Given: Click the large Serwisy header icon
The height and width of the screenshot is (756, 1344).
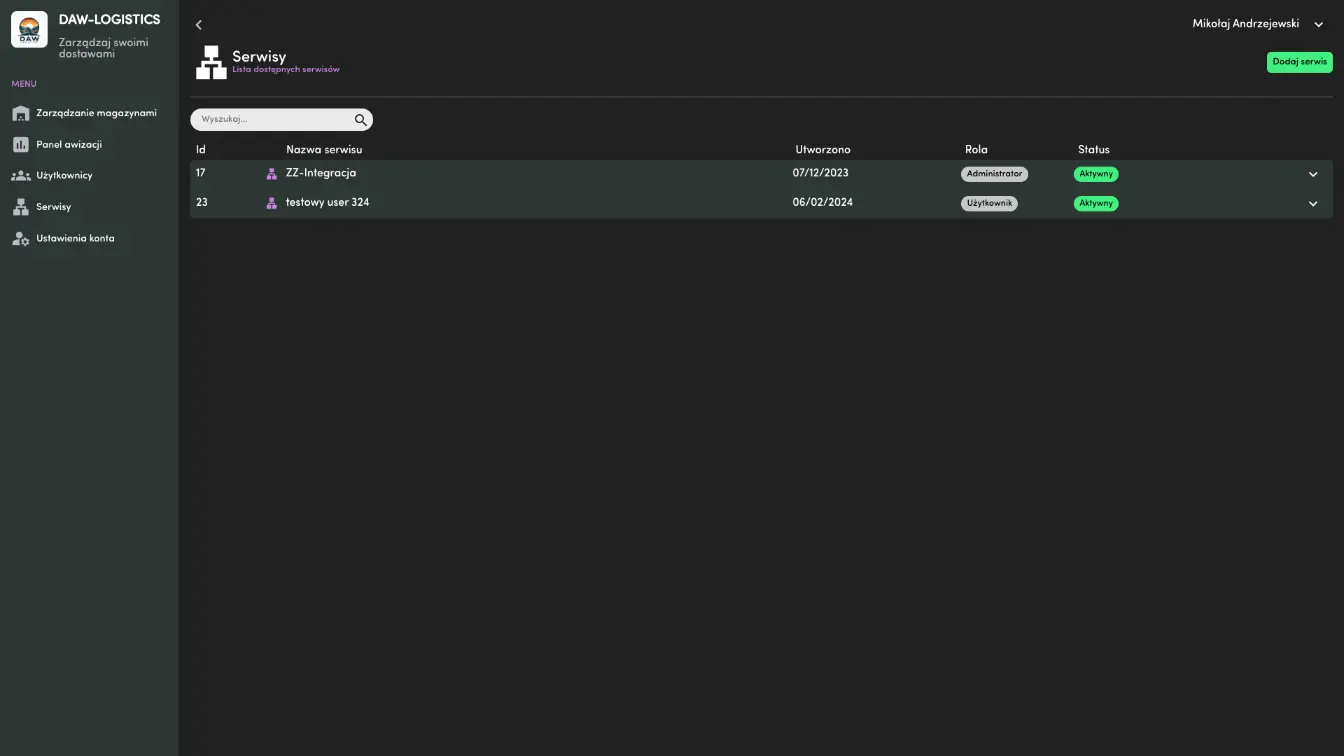Looking at the screenshot, I should [211, 62].
